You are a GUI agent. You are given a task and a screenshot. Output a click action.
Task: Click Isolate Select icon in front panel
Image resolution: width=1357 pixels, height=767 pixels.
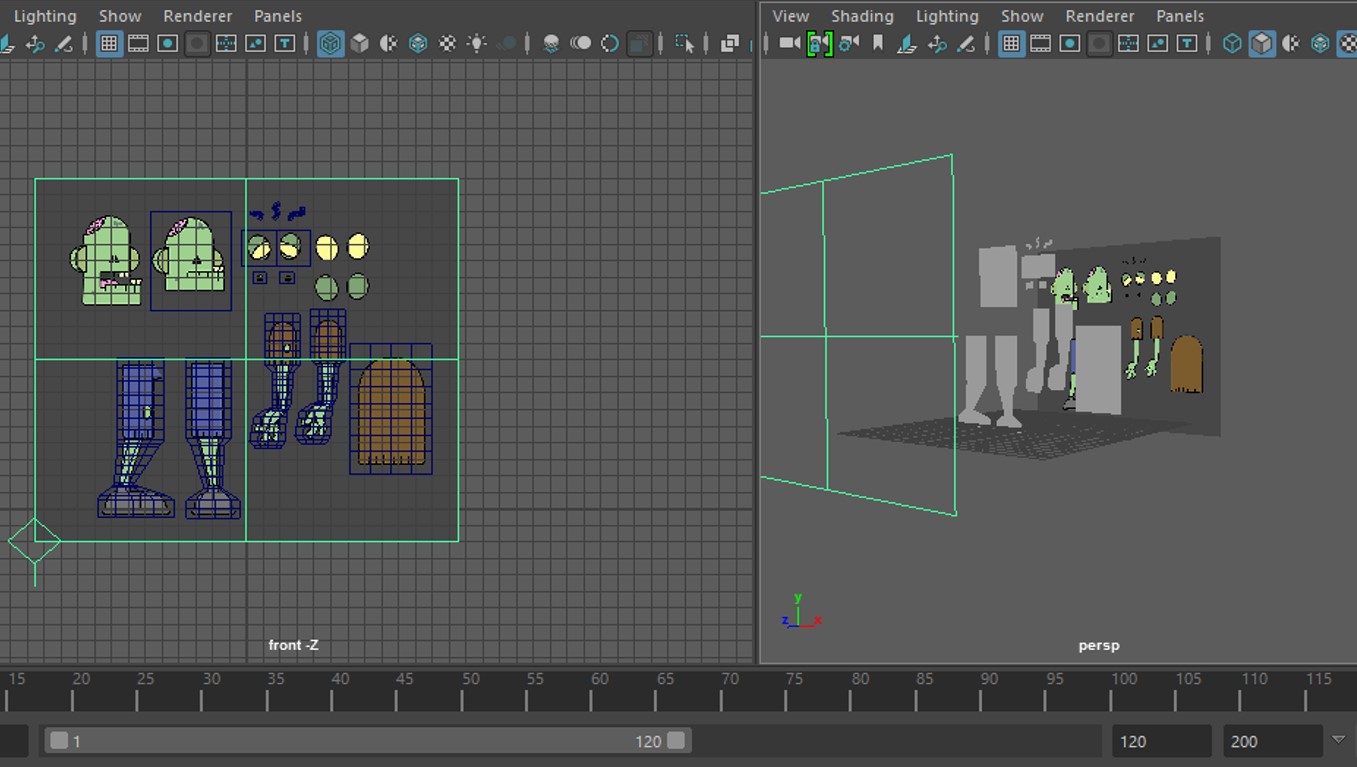[684, 44]
